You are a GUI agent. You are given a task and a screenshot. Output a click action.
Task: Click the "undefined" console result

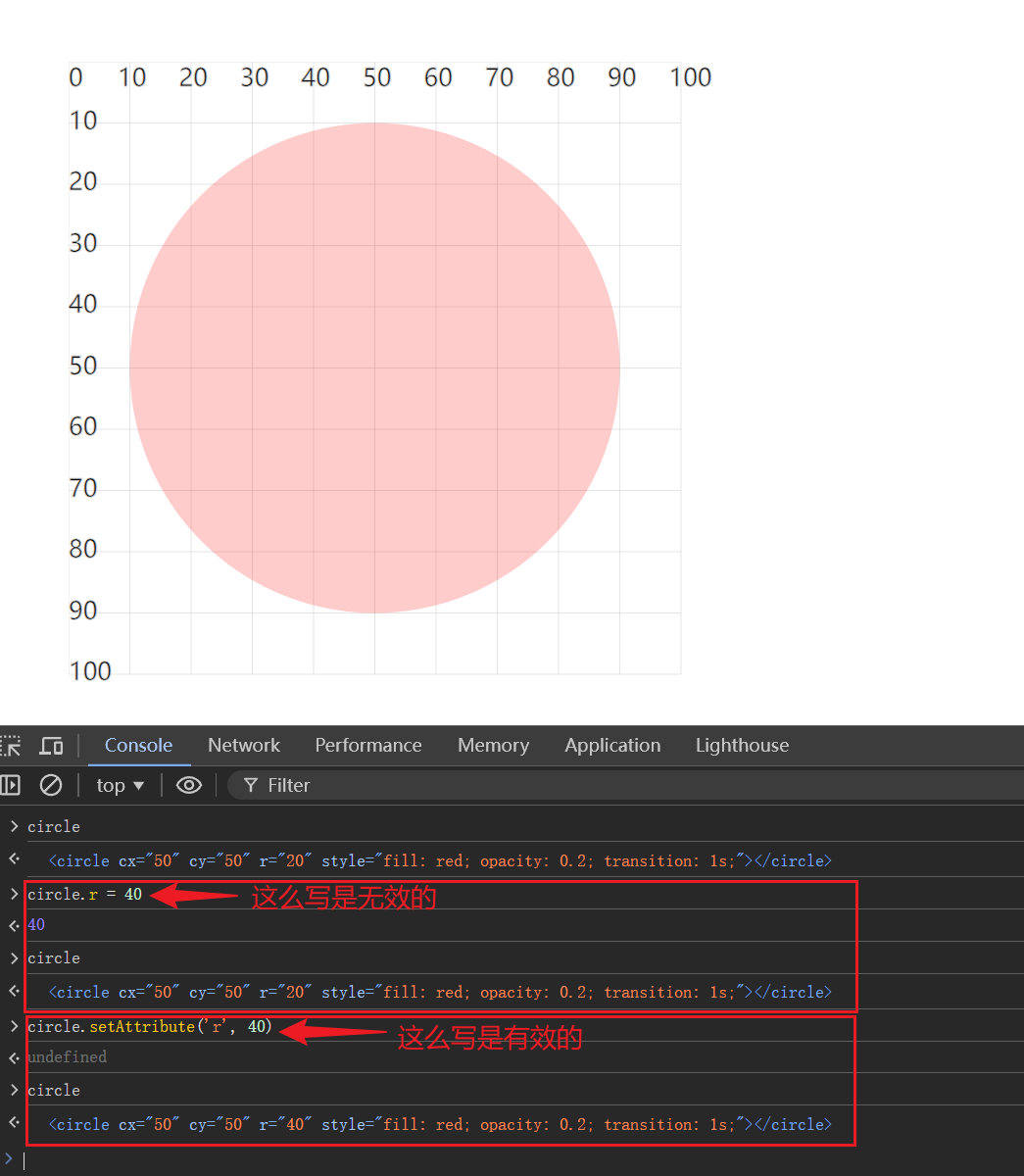click(x=67, y=1056)
